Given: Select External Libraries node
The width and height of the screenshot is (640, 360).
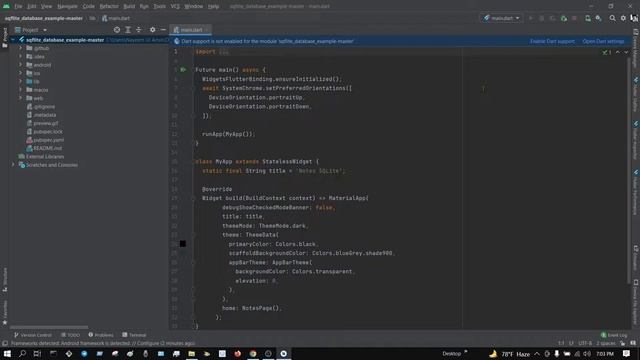Looking at the screenshot, I should pyautogui.click(x=41, y=157).
